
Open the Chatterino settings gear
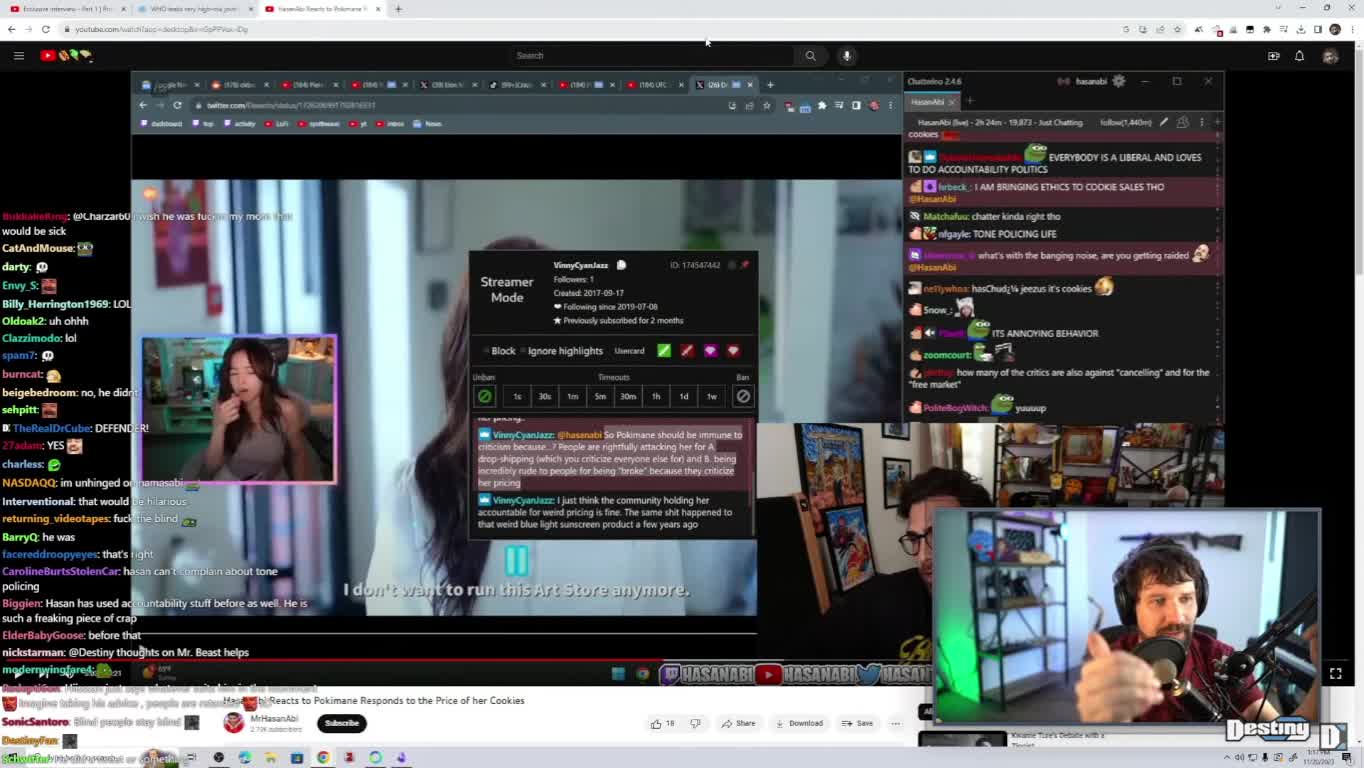1119,81
